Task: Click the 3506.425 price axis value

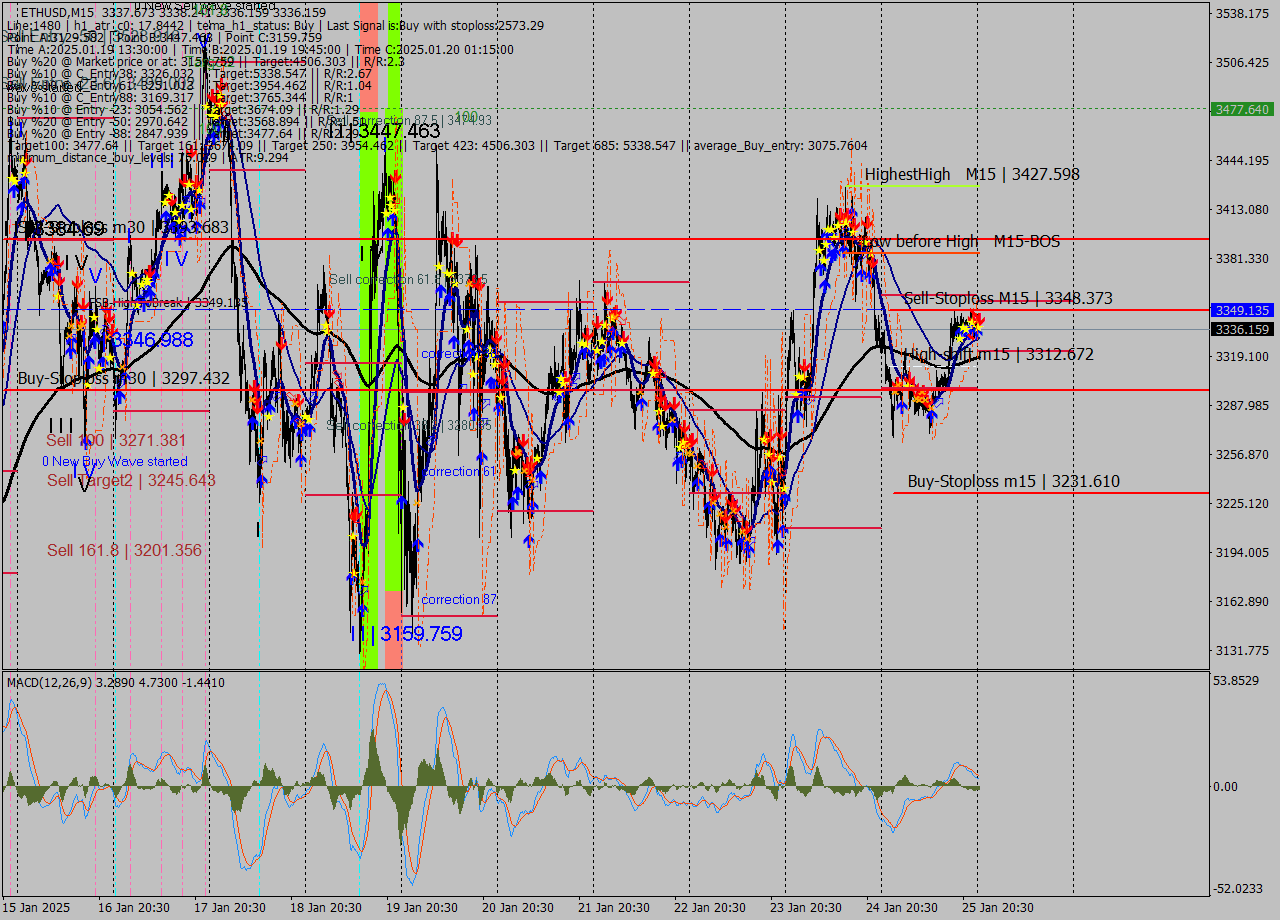Action: 1241,62
